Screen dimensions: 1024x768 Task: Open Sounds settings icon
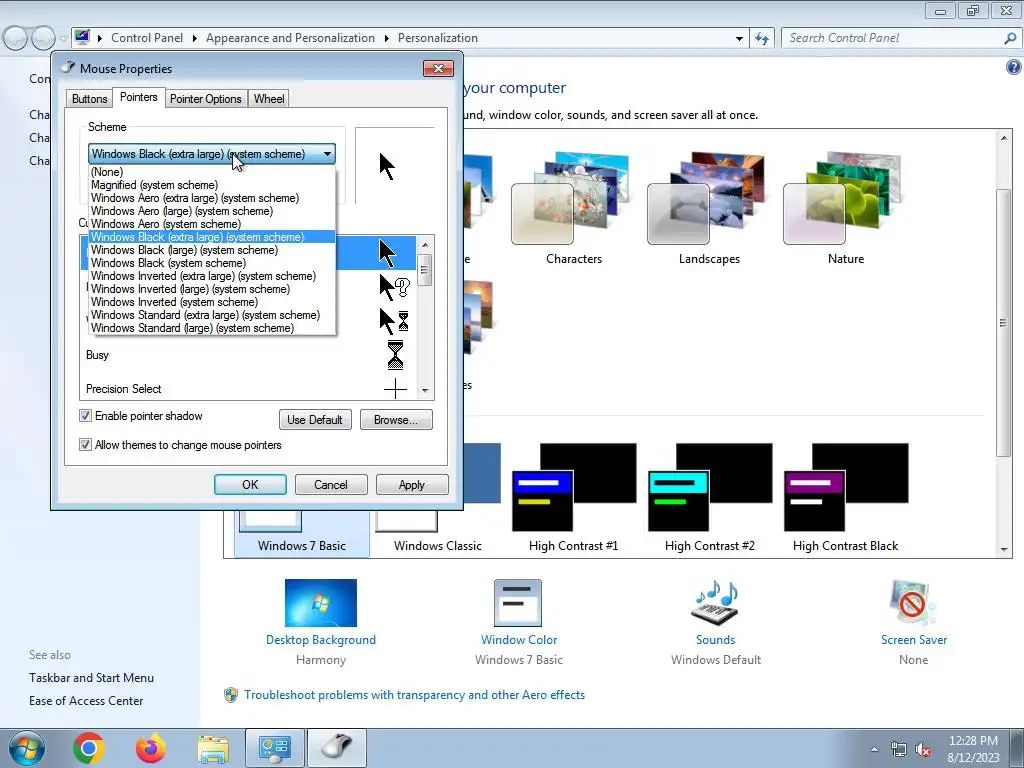pos(715,603)
